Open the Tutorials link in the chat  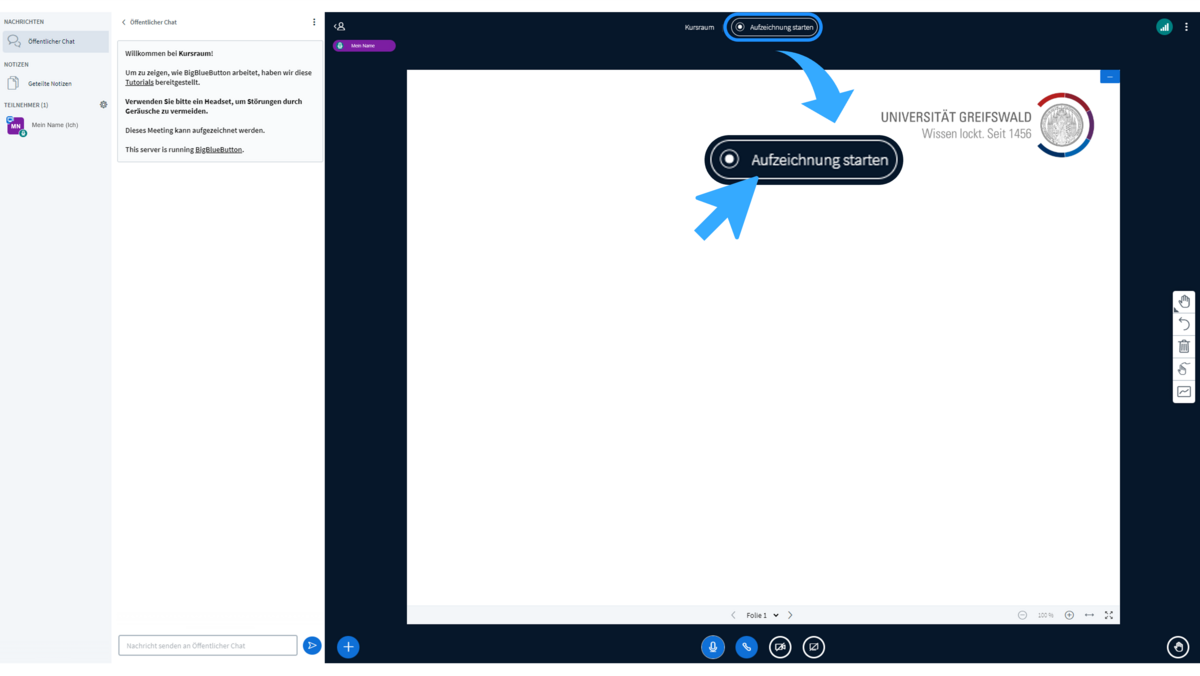(x=139, y=83)
